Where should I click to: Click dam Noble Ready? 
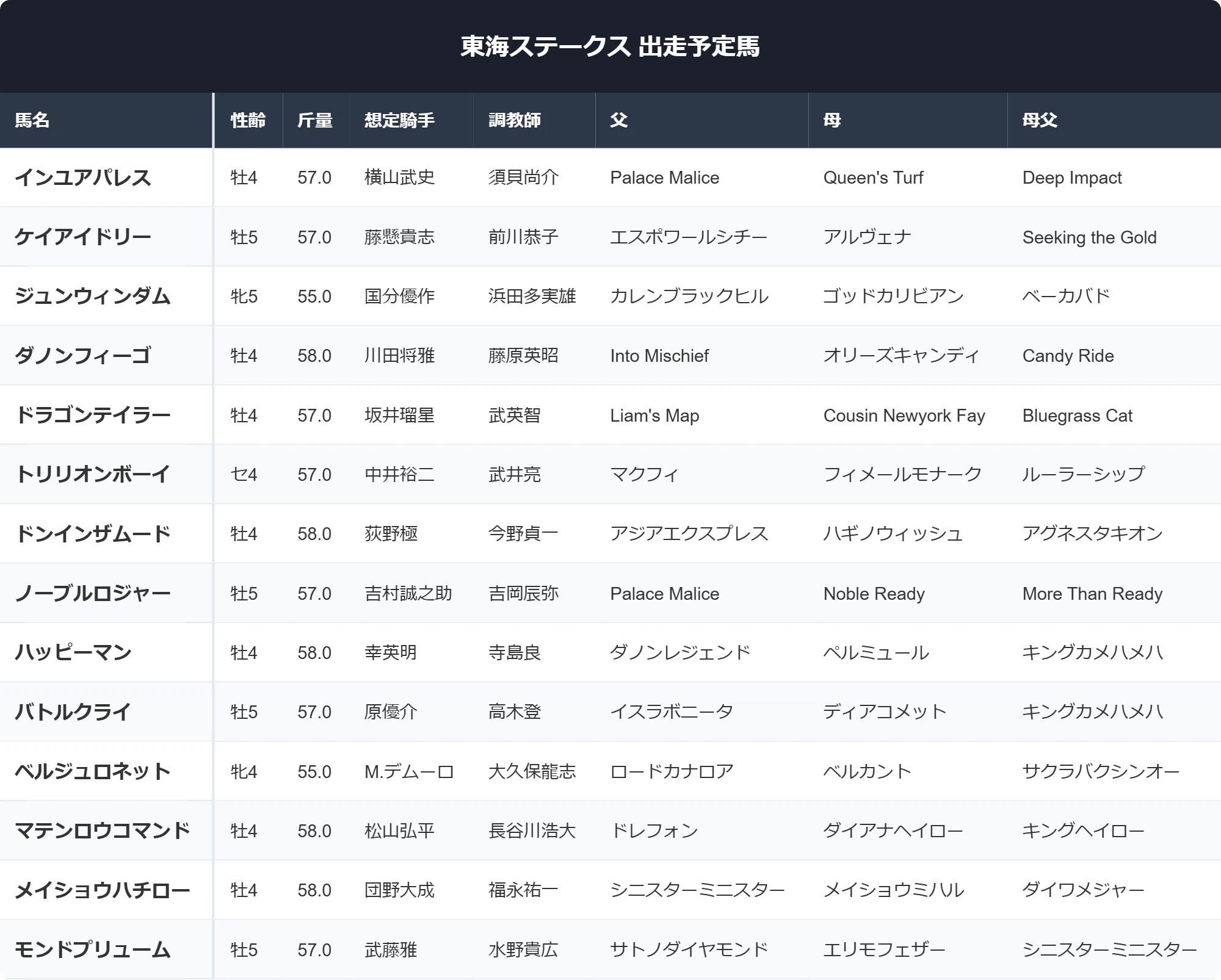coord(874,593)
